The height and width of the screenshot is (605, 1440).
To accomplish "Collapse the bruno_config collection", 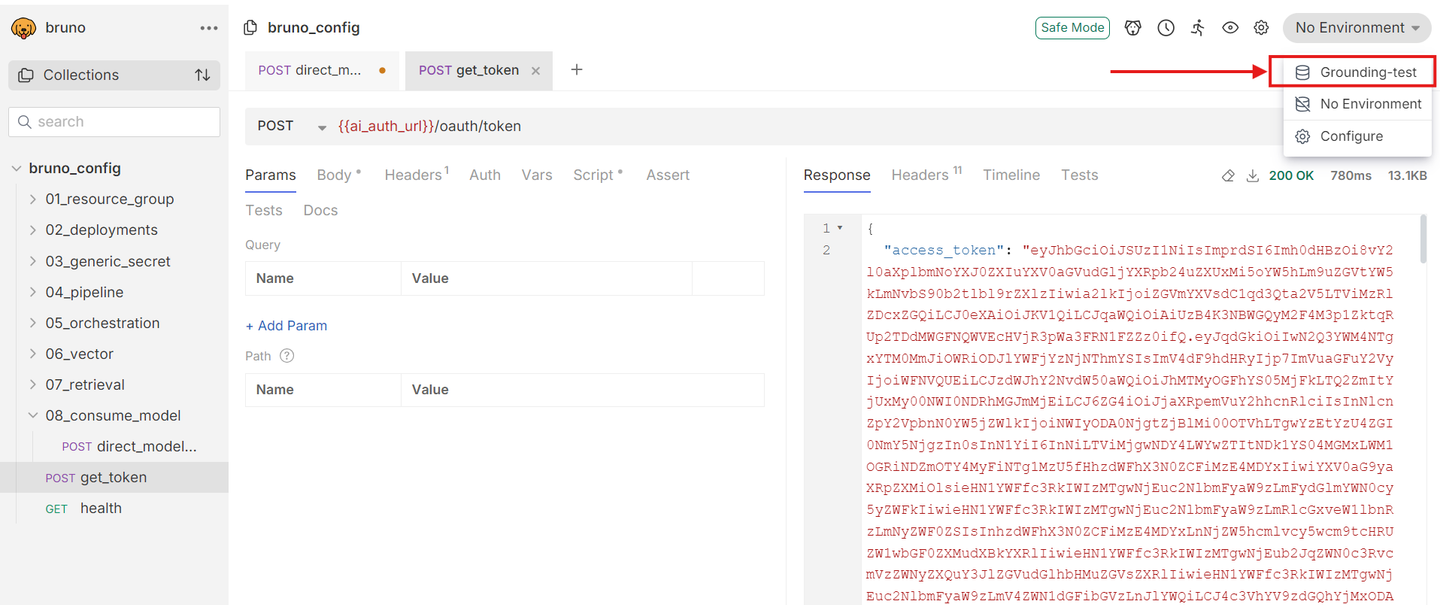I will (16, 168).
